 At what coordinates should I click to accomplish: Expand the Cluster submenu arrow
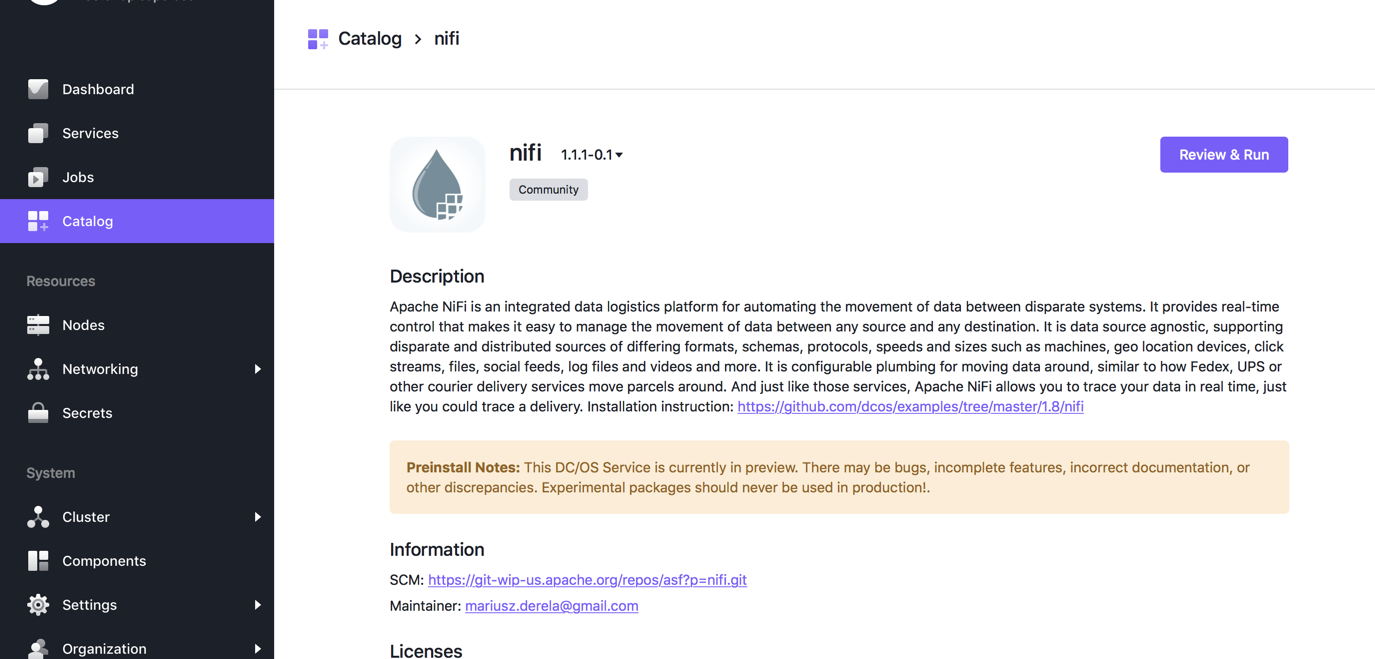click(257, 517)
